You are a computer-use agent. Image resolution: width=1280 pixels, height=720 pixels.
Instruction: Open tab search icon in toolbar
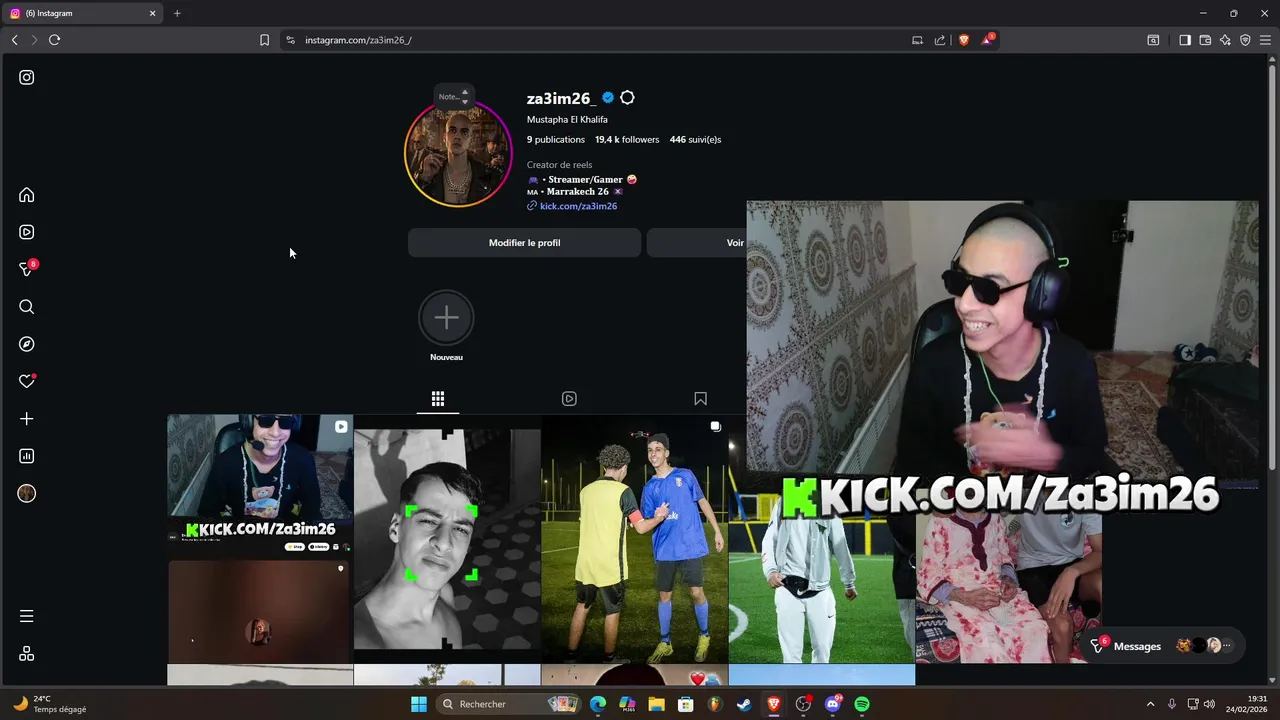point(1153,40)
